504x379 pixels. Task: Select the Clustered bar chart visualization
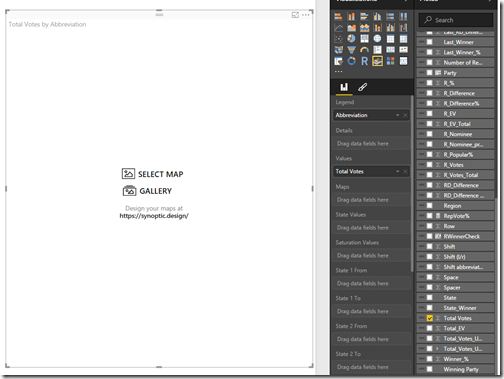click(x=364, y=16)
